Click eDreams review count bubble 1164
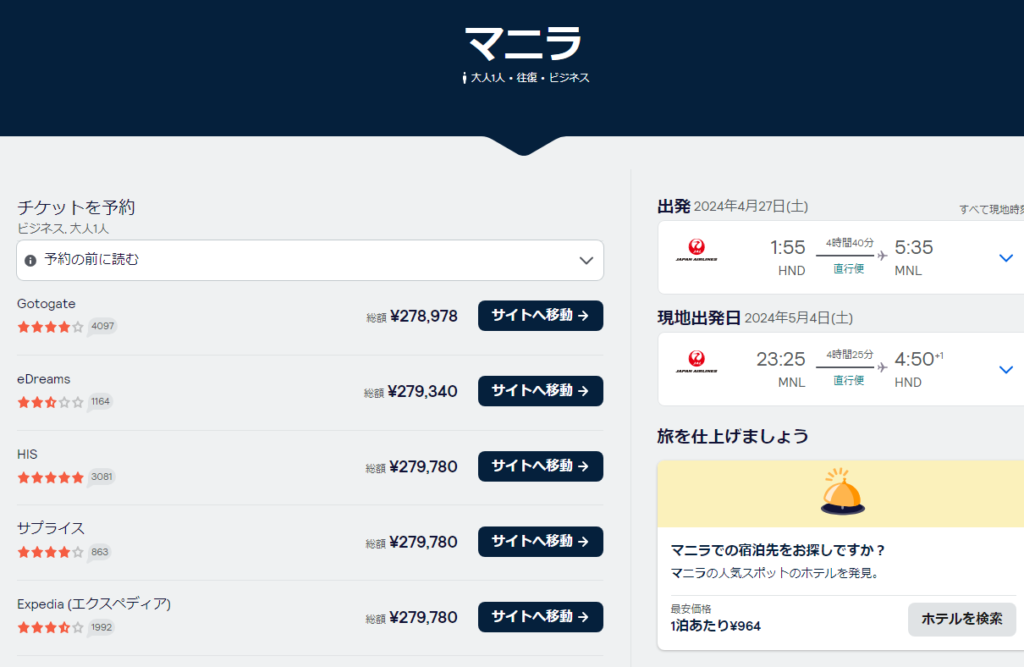Viewport: 1024px width, 667px height. click(x=100, y=402)
